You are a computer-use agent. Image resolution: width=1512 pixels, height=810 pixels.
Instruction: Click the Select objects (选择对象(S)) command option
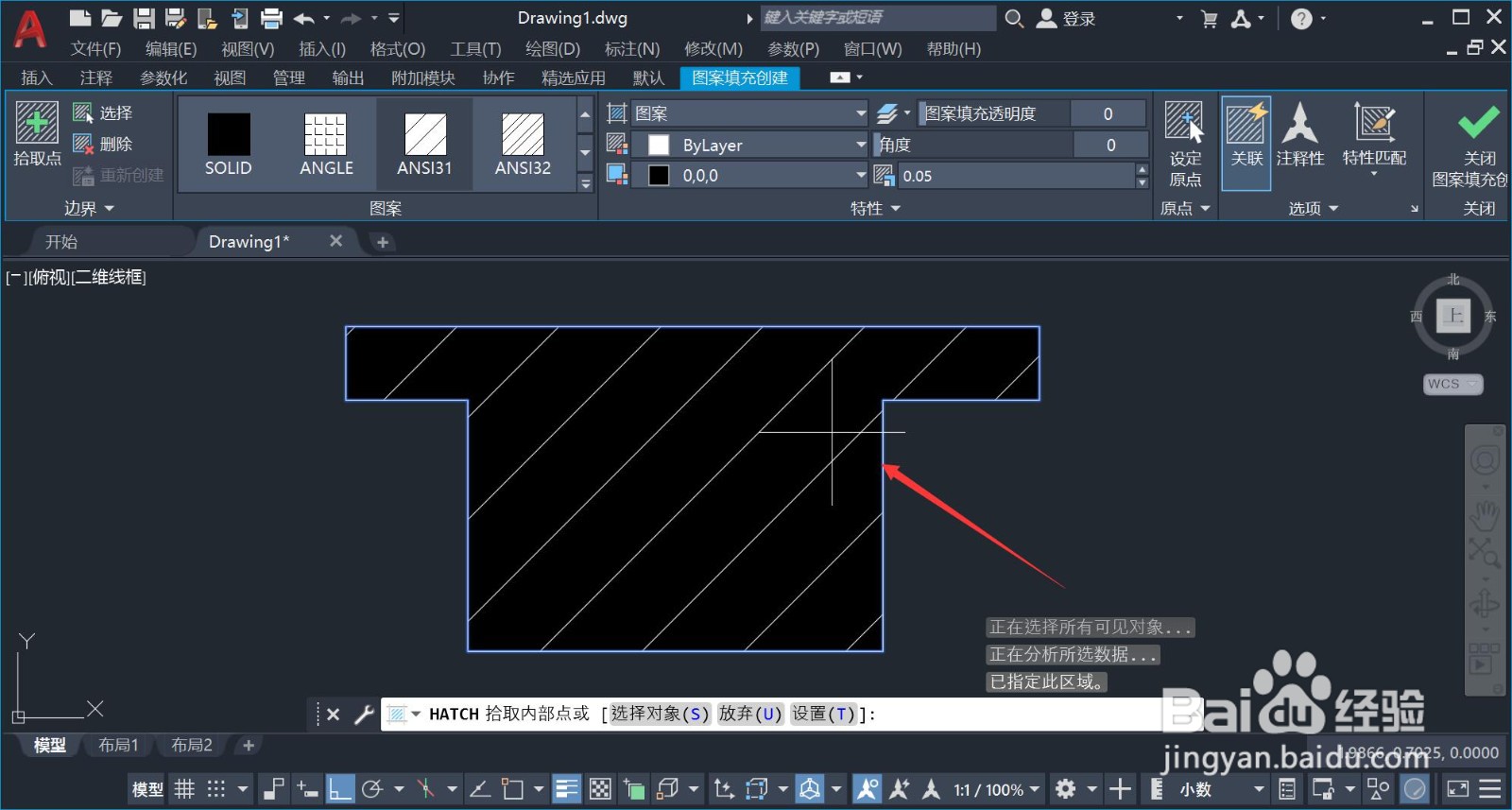[x=659, y=714]
